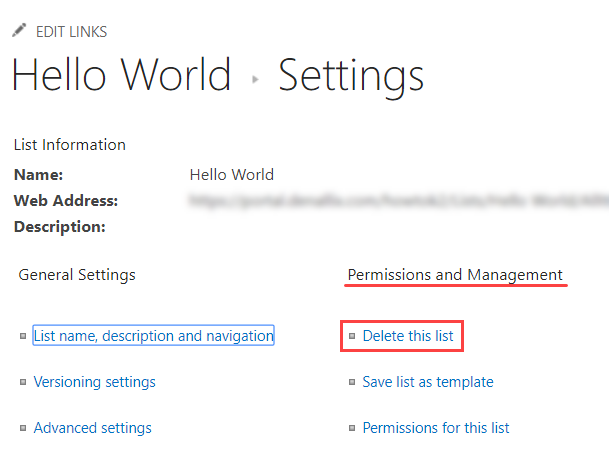This screenshot has height=450, width=609.
Task: Click the bullet before List name, description and navigation
Action: pyautogui.click(x=23, y=337)
